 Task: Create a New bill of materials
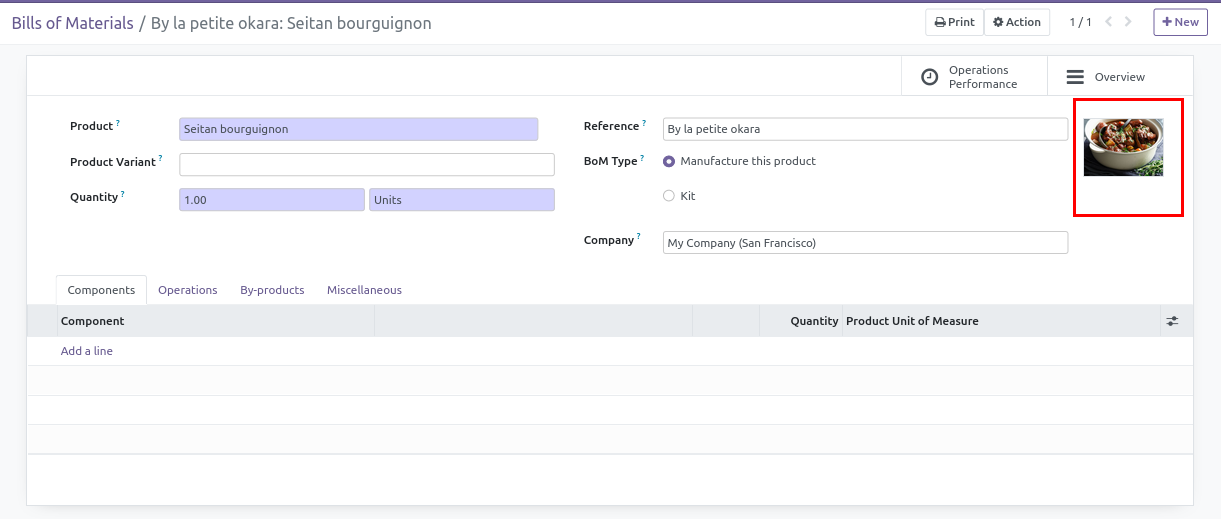pyautogui.click(x=1180, y=22)
